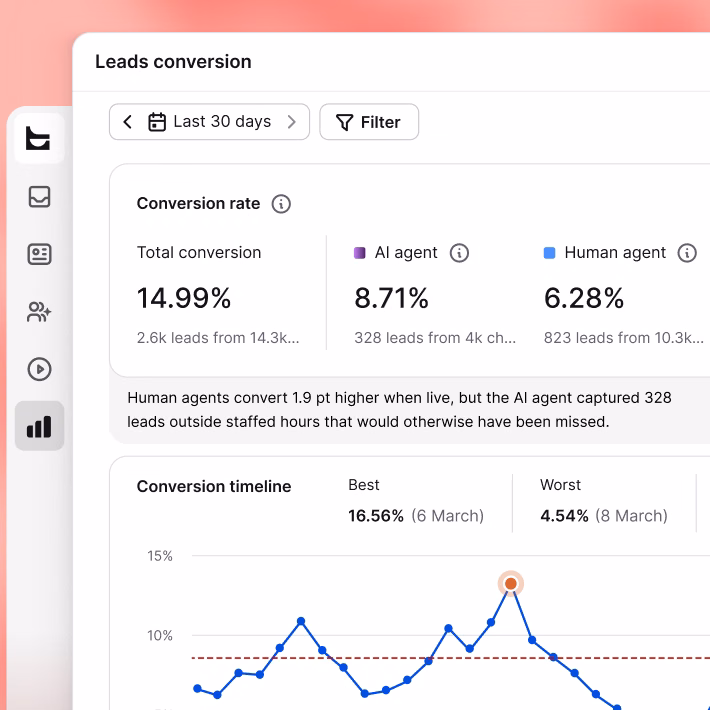Click the purple AI agent legend swatch
Viewport: 710px width, 710px height.
tap(360, 253)
